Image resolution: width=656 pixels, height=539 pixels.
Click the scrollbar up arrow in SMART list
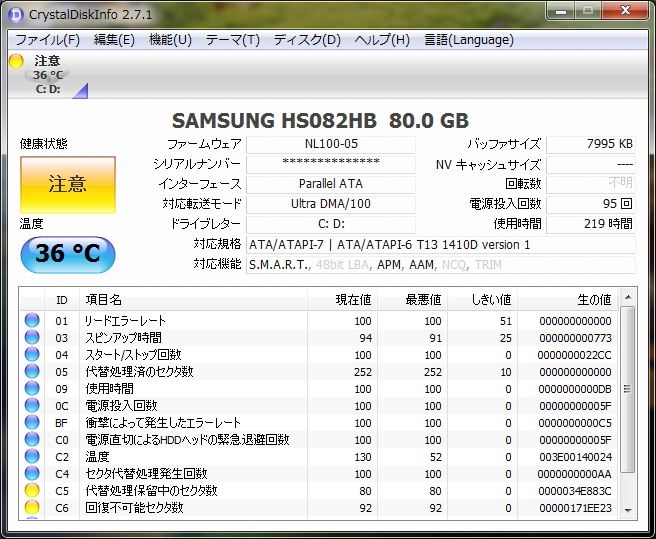(628, 298)
